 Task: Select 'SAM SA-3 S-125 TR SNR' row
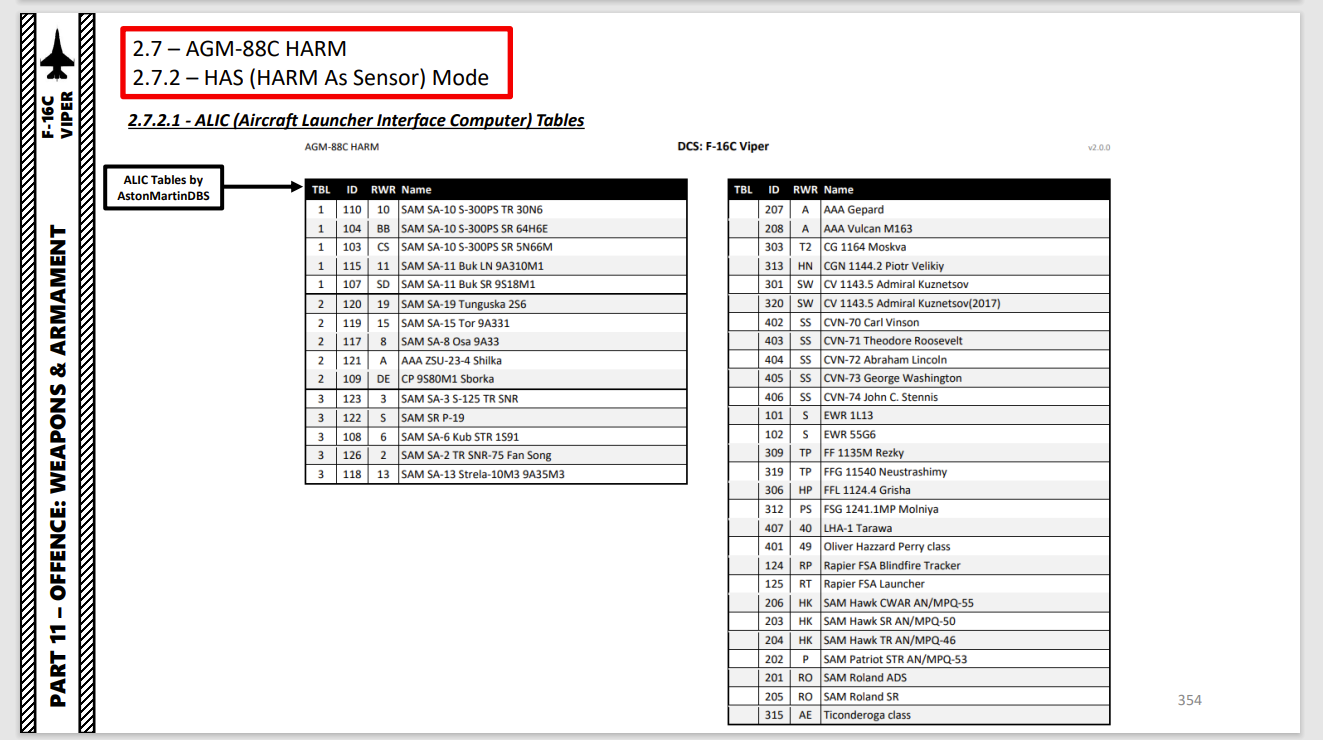(496, 399)
